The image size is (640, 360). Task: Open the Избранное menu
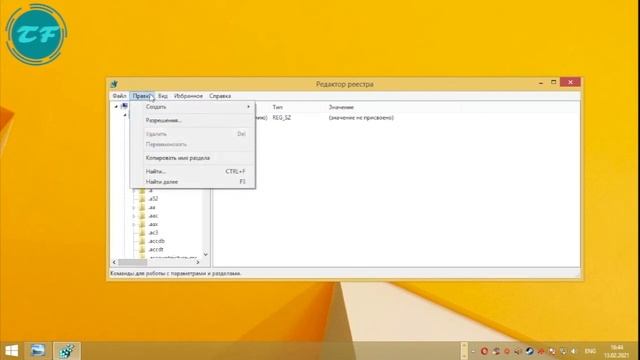point(188,96)
